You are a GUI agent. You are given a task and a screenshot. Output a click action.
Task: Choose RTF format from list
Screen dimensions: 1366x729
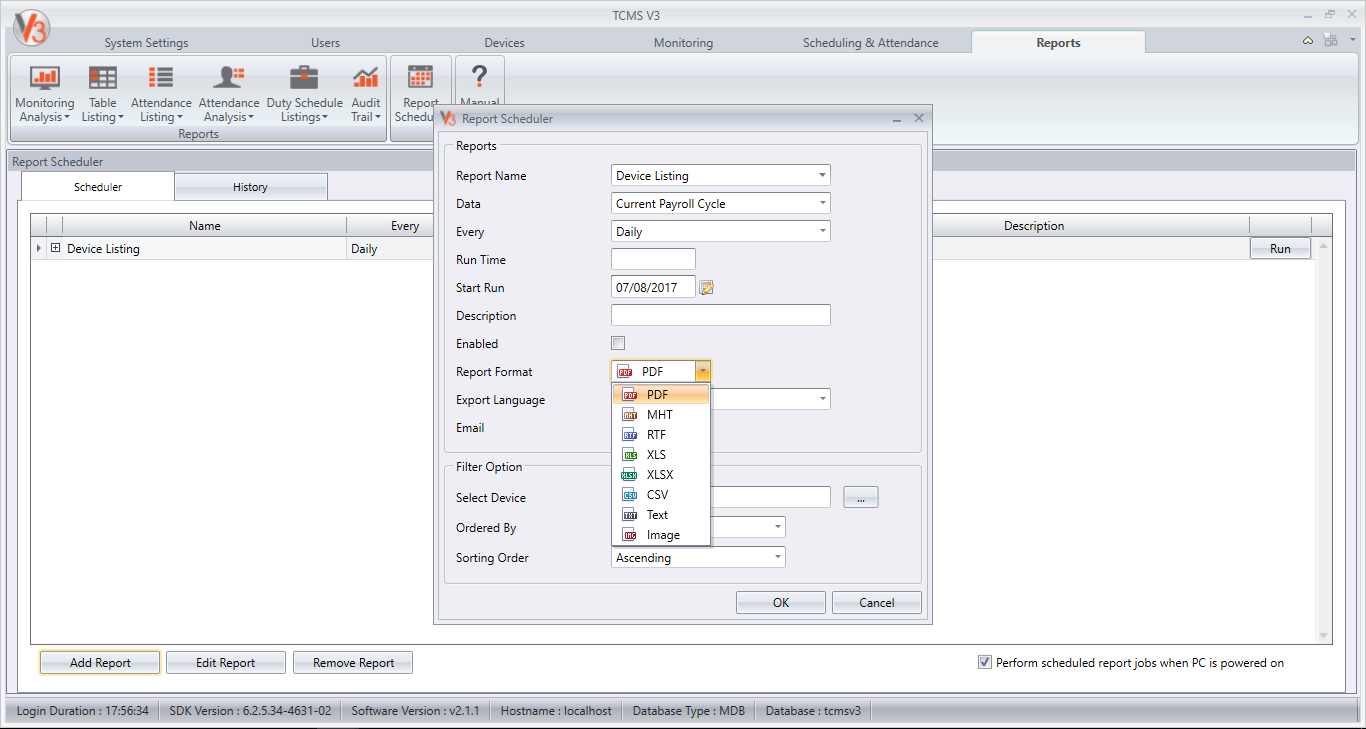pos(661,435)
